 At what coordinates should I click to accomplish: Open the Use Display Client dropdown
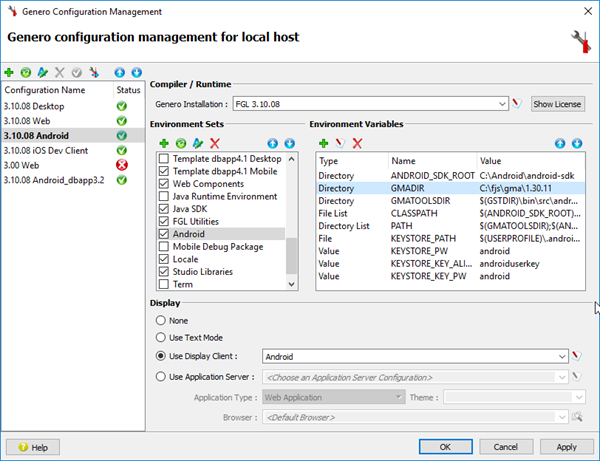click(x=562, y=357)
